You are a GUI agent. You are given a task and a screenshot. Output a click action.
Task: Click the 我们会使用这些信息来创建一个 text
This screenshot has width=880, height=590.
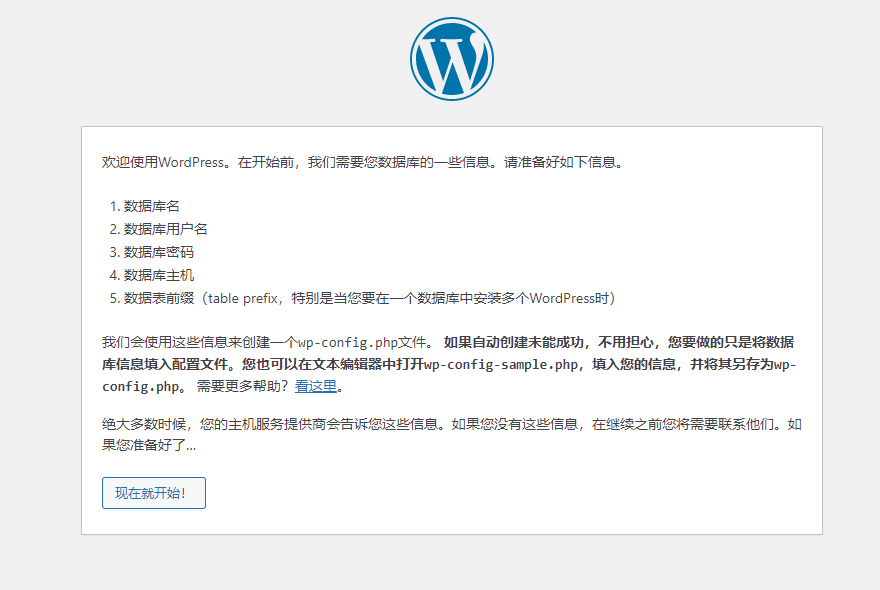(x=200, y=341)
